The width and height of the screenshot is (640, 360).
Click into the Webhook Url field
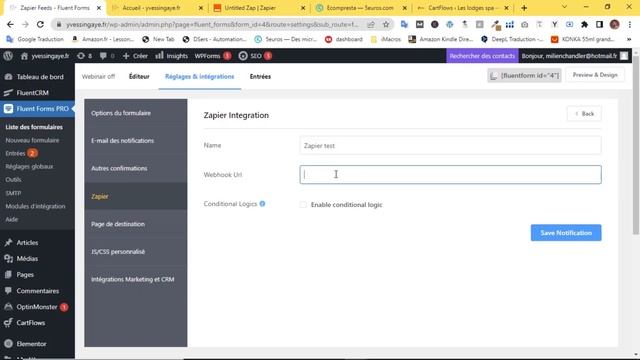coord(450,175)
